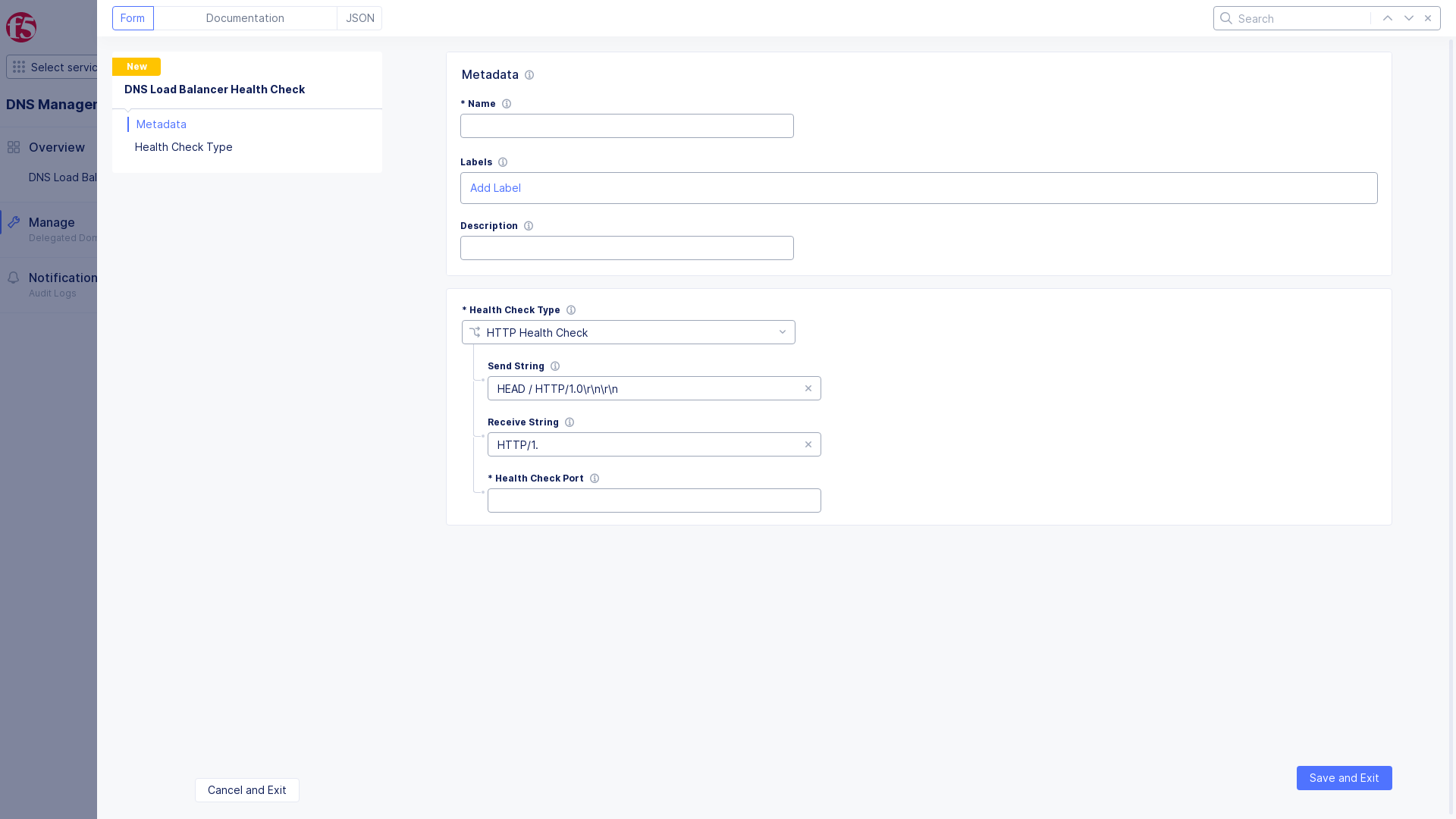
Task: Clear the Send String value with the X
Action: (808, 388)
